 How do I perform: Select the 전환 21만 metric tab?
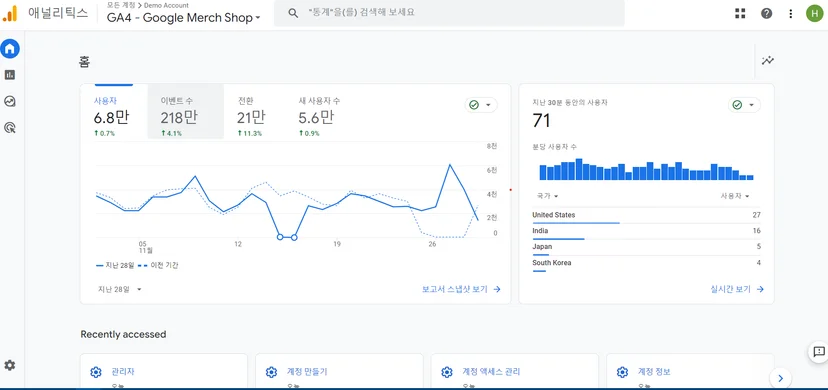coord(255,112)
